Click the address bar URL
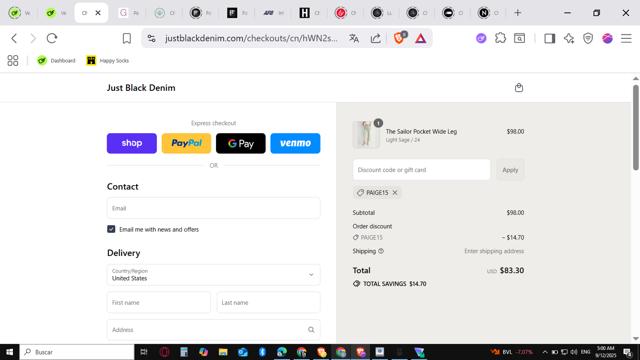Image resolution: width=640 pixels, height=360 pixels. 251,38
